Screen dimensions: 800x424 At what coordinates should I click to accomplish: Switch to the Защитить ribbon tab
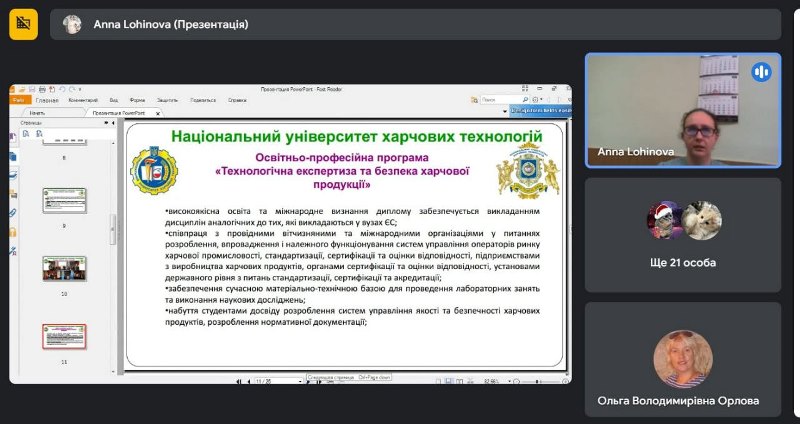[167, 100]
